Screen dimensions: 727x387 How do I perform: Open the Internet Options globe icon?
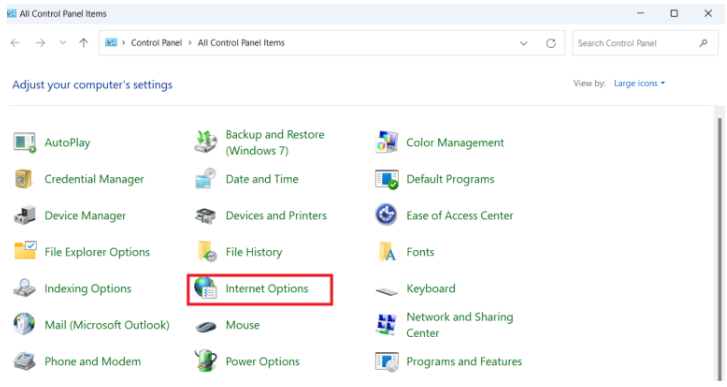[x=205, y=288]
